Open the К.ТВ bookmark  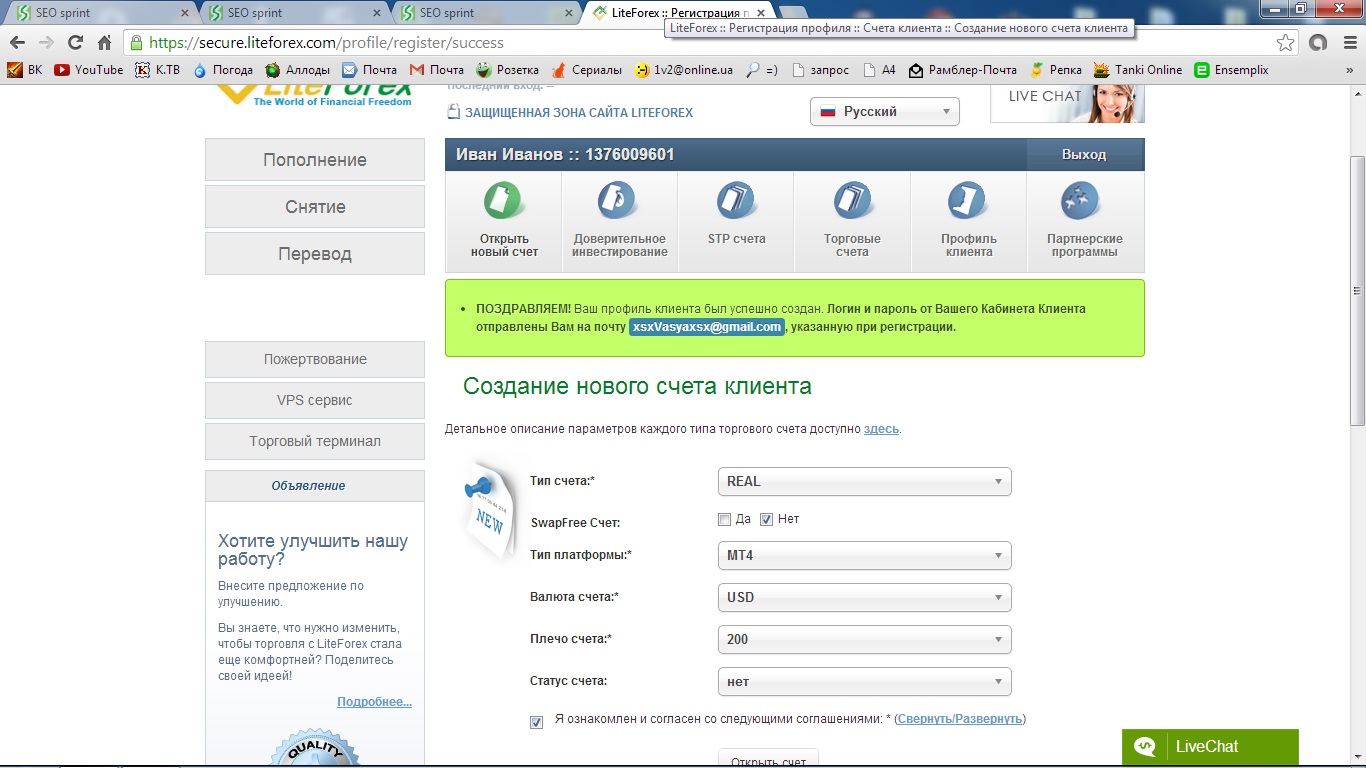click(158, 70)
